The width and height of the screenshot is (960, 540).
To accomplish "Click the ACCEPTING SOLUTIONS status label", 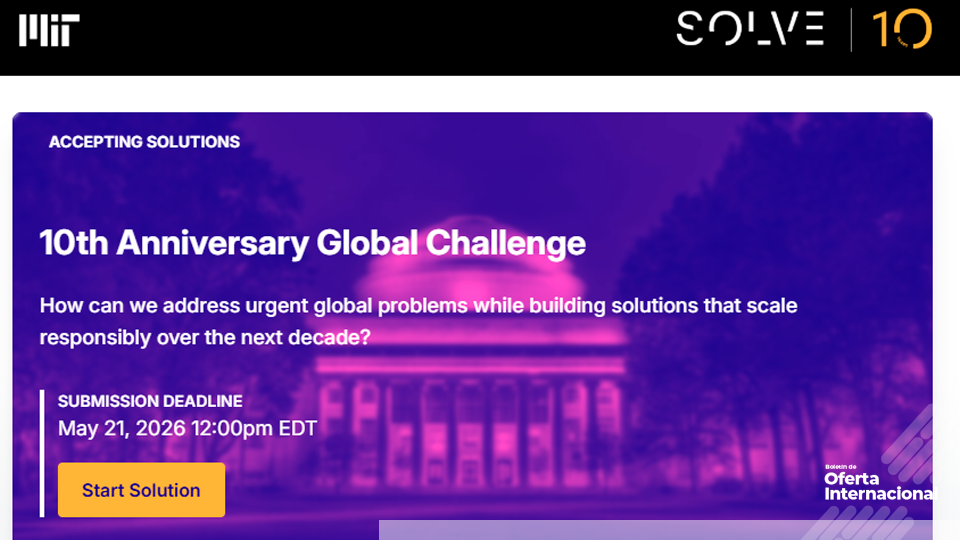I will [144, 142].
